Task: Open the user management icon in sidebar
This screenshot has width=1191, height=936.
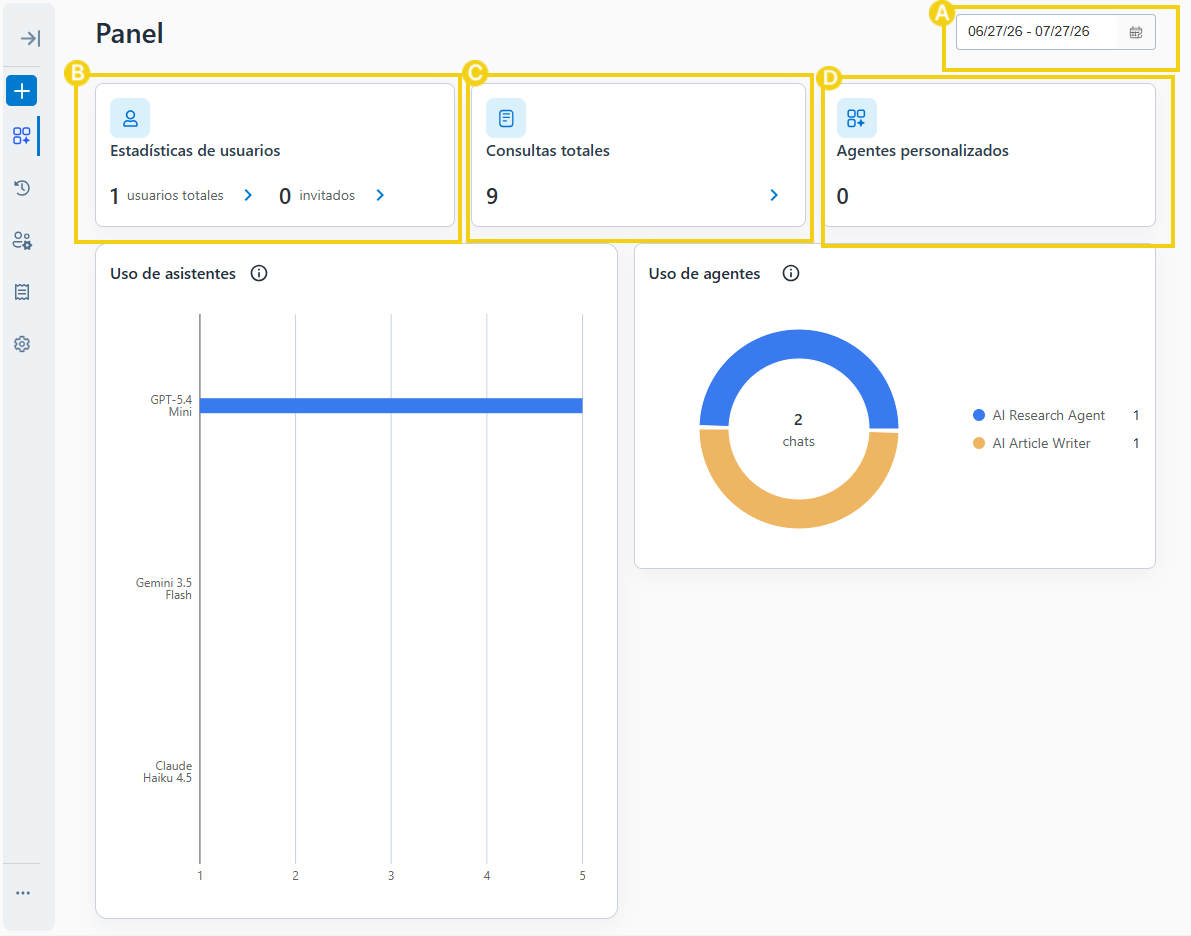Action: tap(22, 241)
